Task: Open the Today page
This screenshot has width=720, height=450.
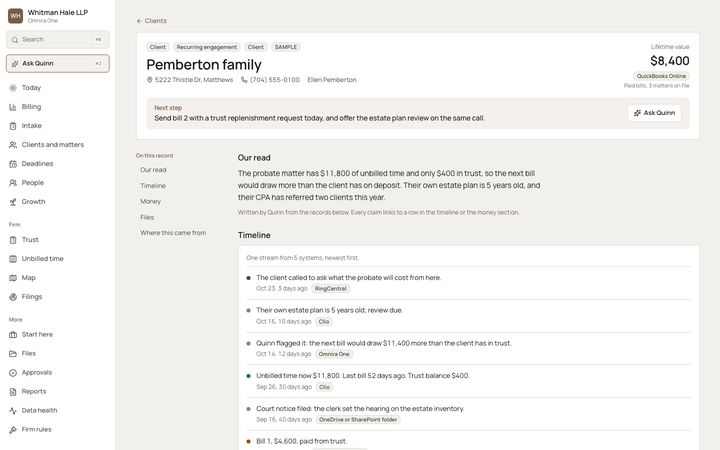Action: tap(57, 88)
